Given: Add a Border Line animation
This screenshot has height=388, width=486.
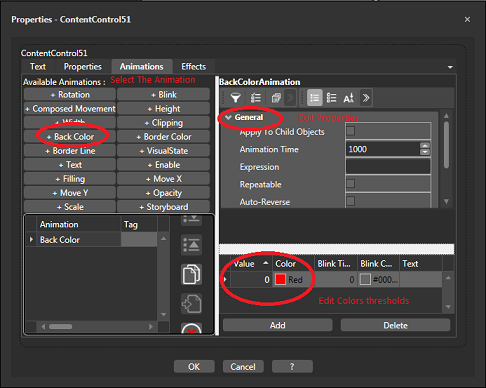Looking at the screenshot, I should (x=70, y=151).
